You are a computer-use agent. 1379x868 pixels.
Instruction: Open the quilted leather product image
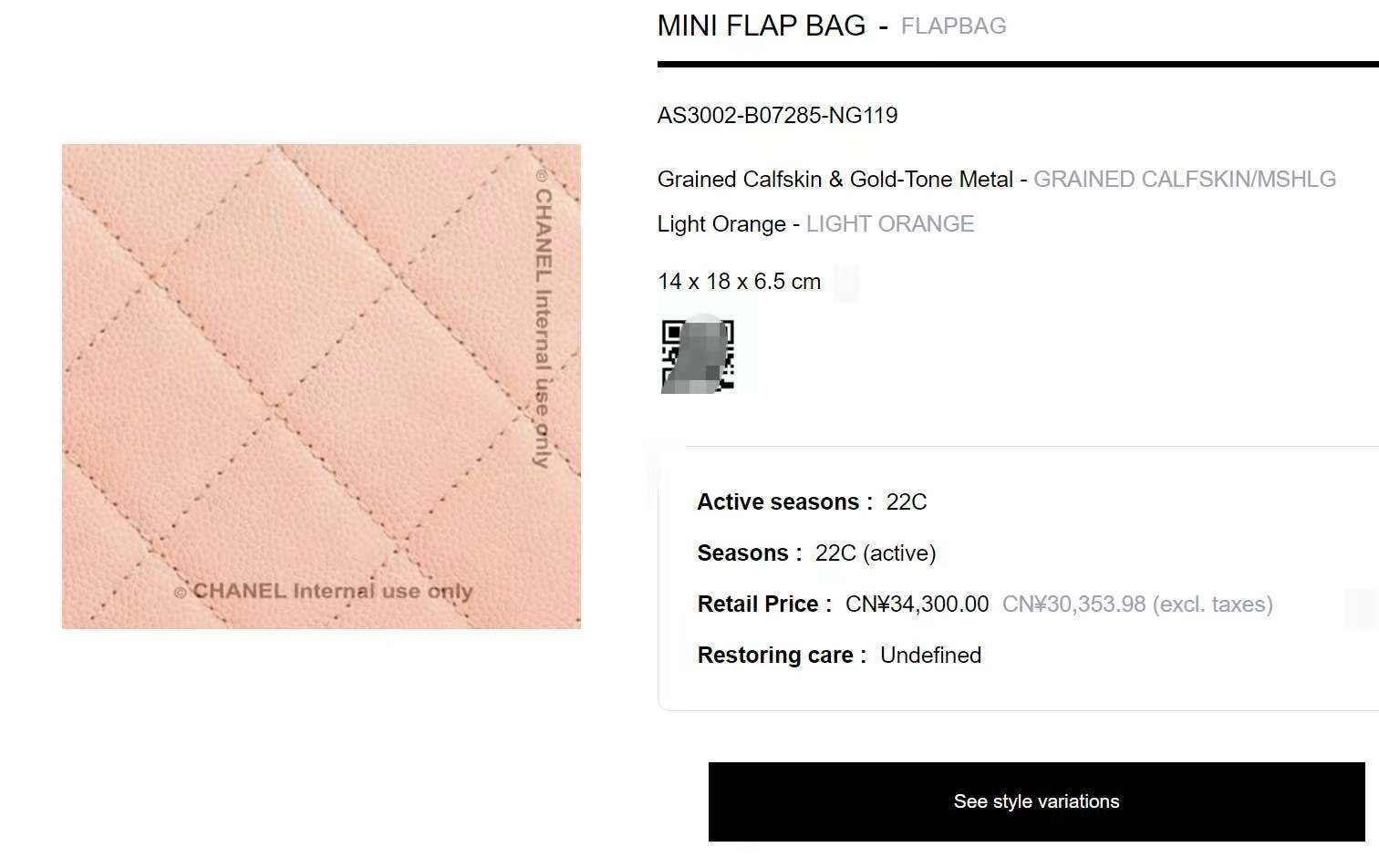[x=321, y=386]
